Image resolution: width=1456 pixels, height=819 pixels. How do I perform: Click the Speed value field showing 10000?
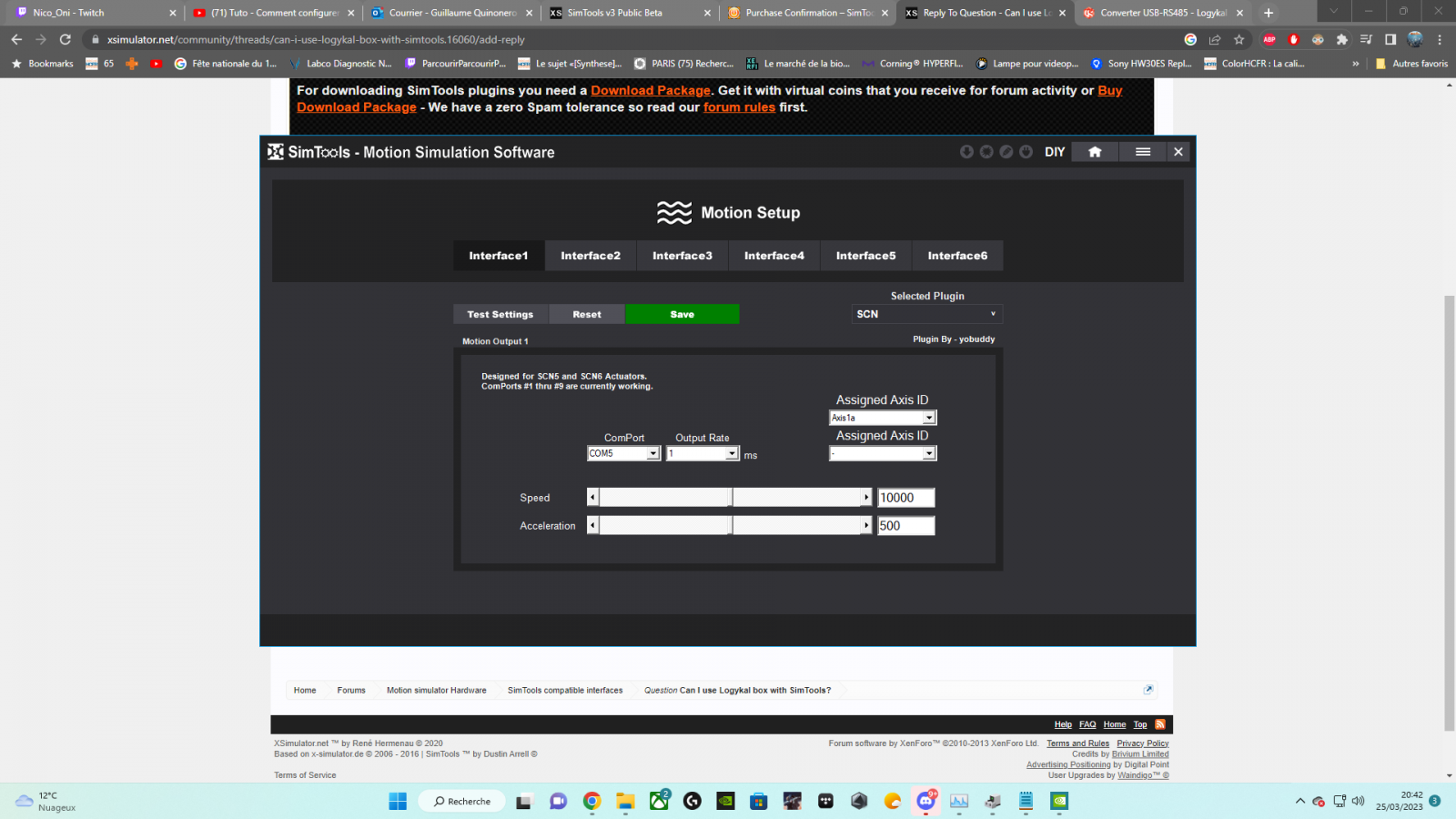(x=905, y=498)
